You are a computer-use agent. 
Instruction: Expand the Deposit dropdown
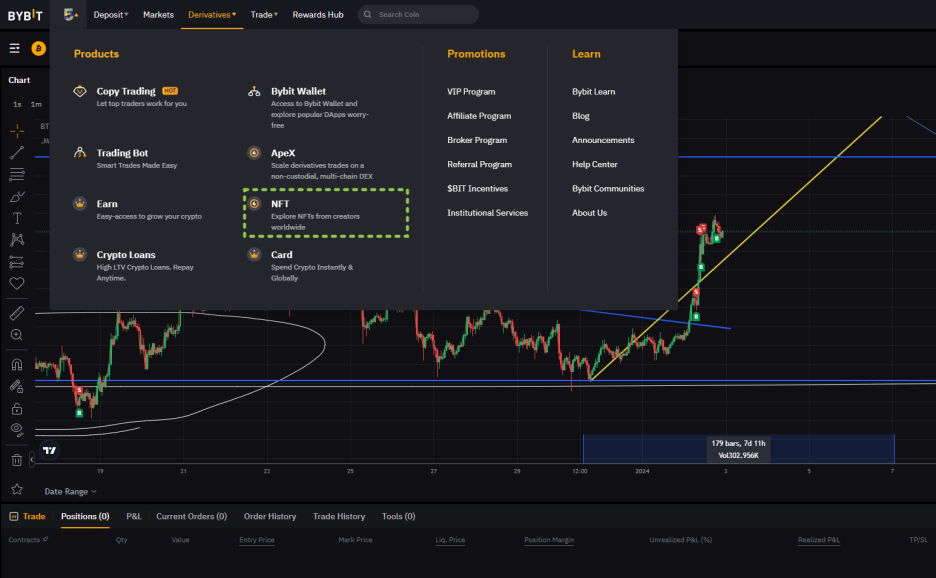point(111,14)
